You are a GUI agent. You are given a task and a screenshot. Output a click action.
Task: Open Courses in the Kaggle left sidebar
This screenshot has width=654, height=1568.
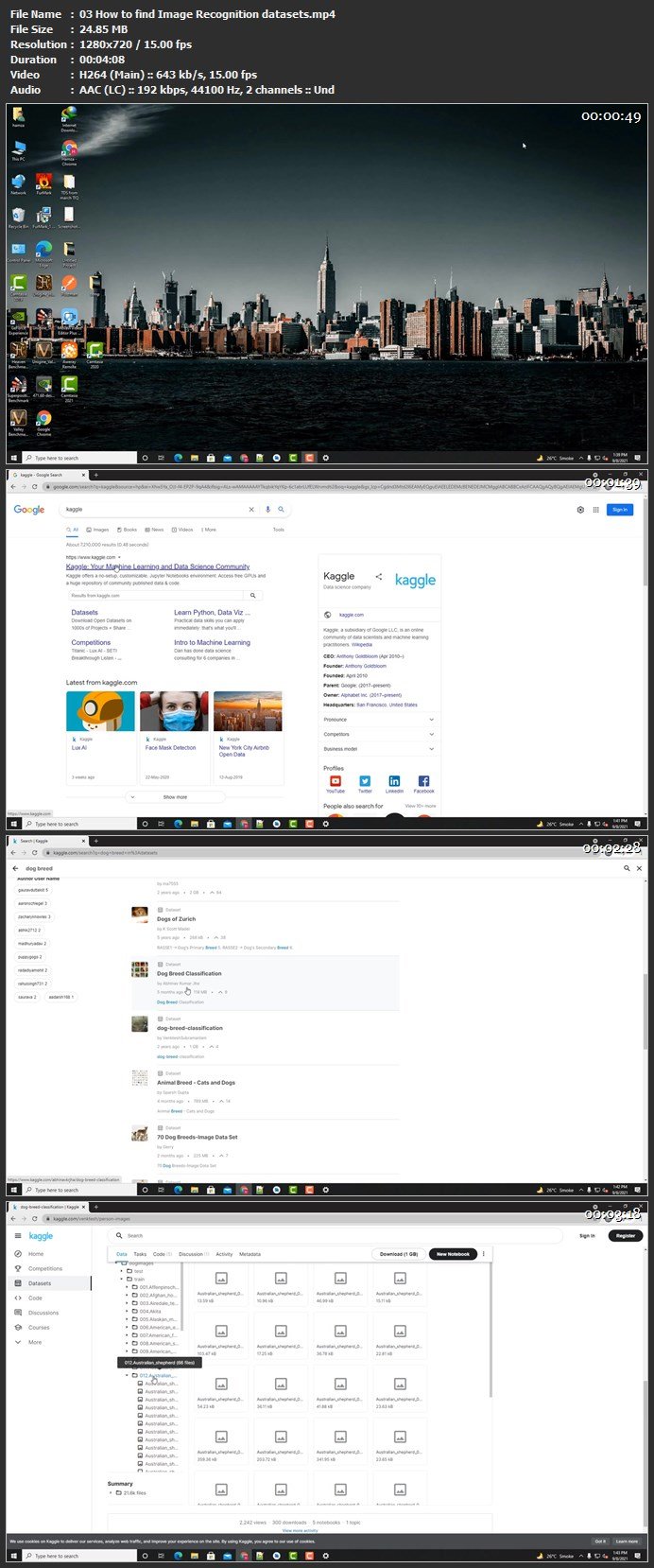click(39, 1328)
